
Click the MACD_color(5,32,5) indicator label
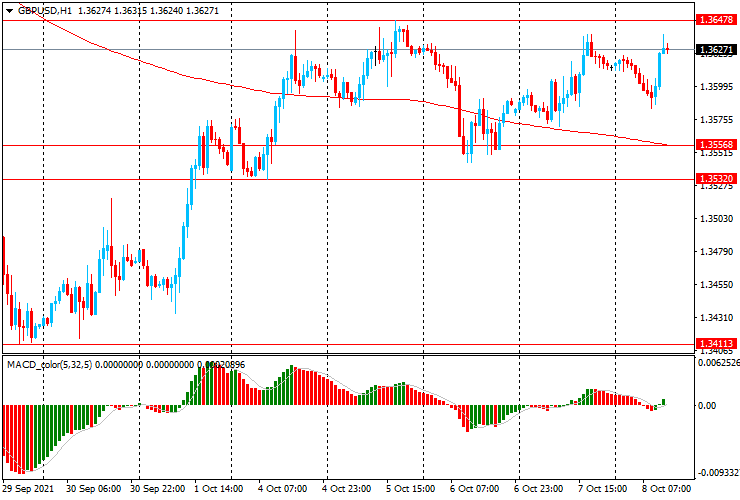click(x=50, y=364)
